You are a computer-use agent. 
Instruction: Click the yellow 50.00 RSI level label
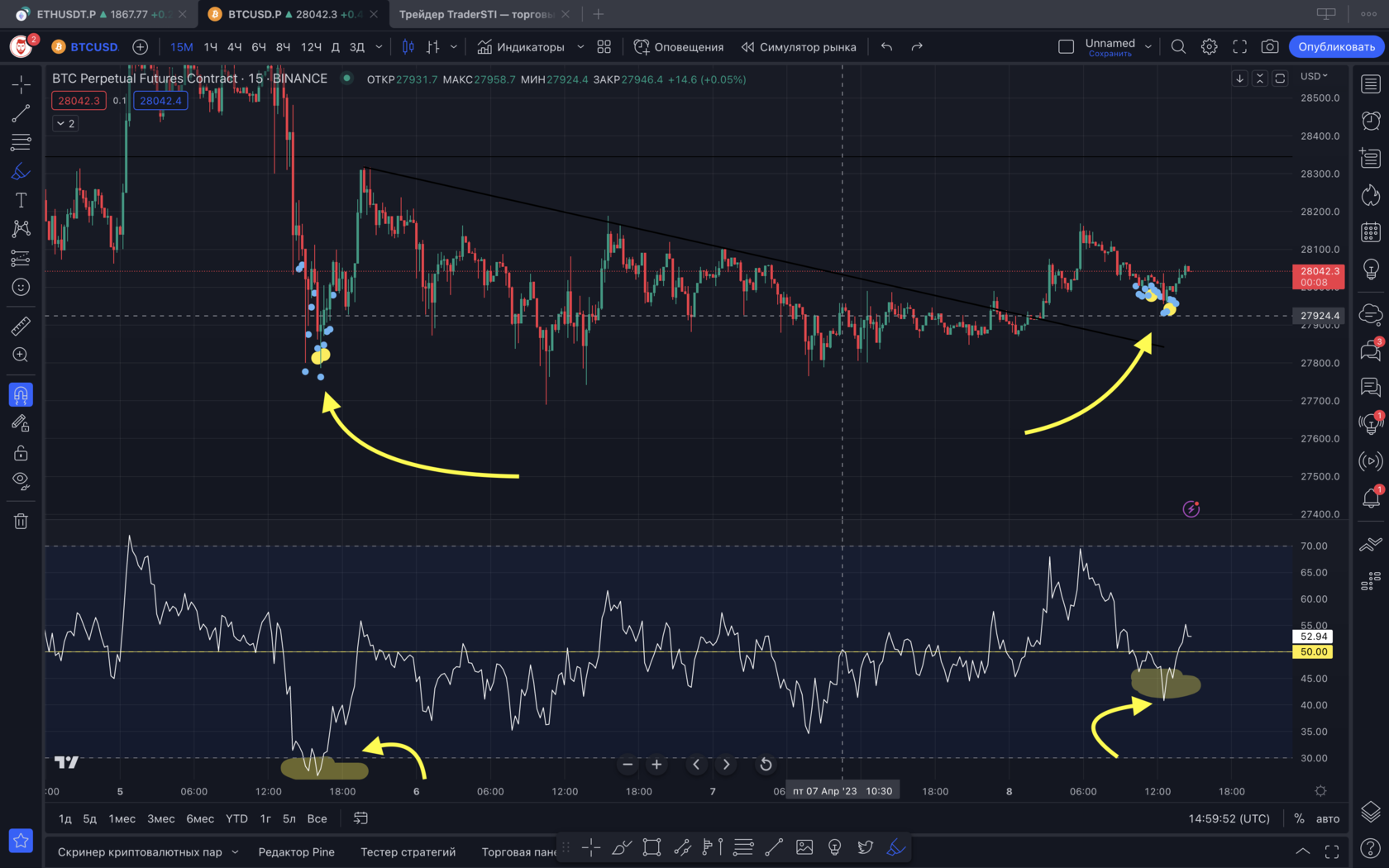(1314, 652)
